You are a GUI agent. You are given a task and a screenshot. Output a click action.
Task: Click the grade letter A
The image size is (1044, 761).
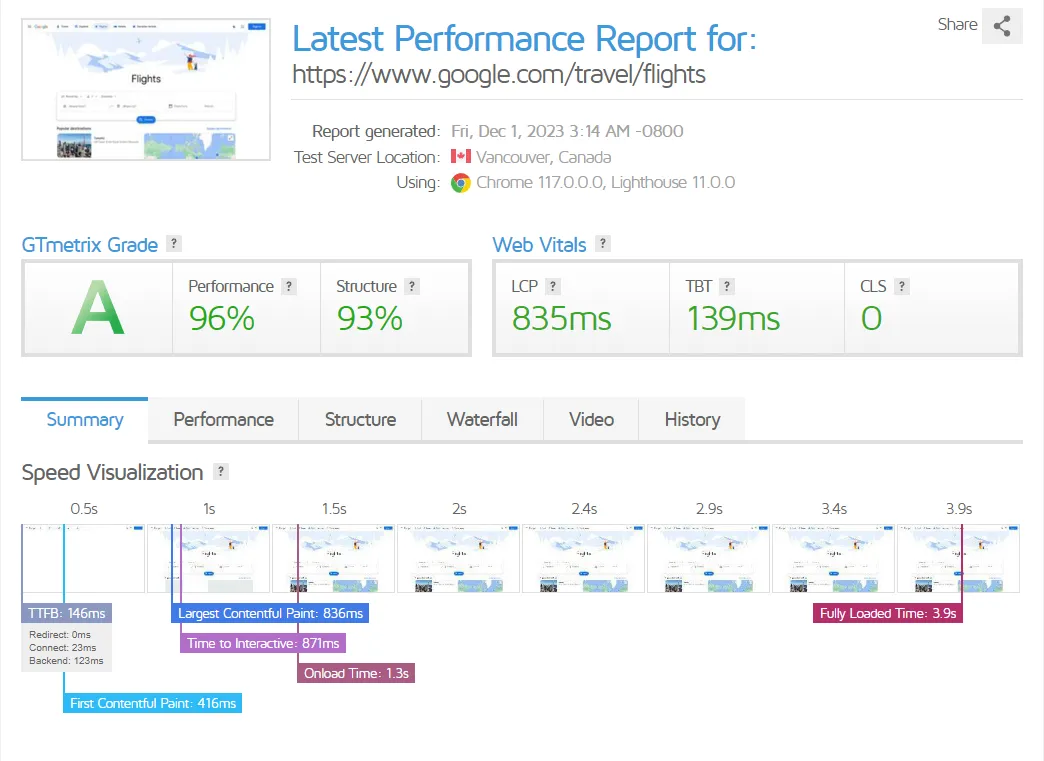(x=98, y=308)
